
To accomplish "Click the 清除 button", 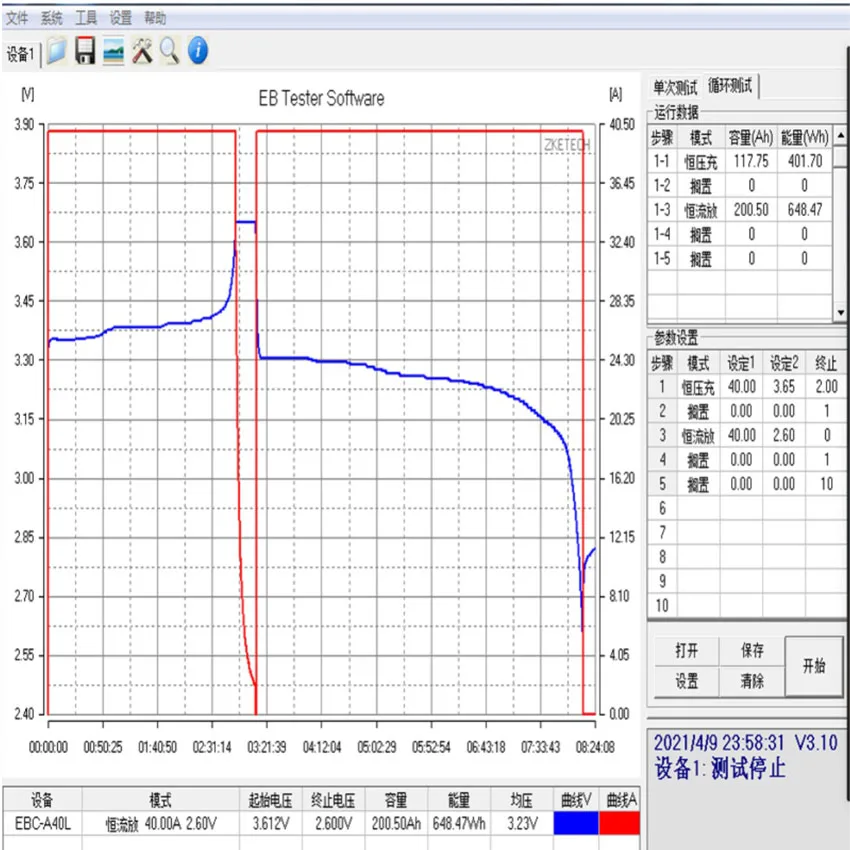I will tap(752, 681).
